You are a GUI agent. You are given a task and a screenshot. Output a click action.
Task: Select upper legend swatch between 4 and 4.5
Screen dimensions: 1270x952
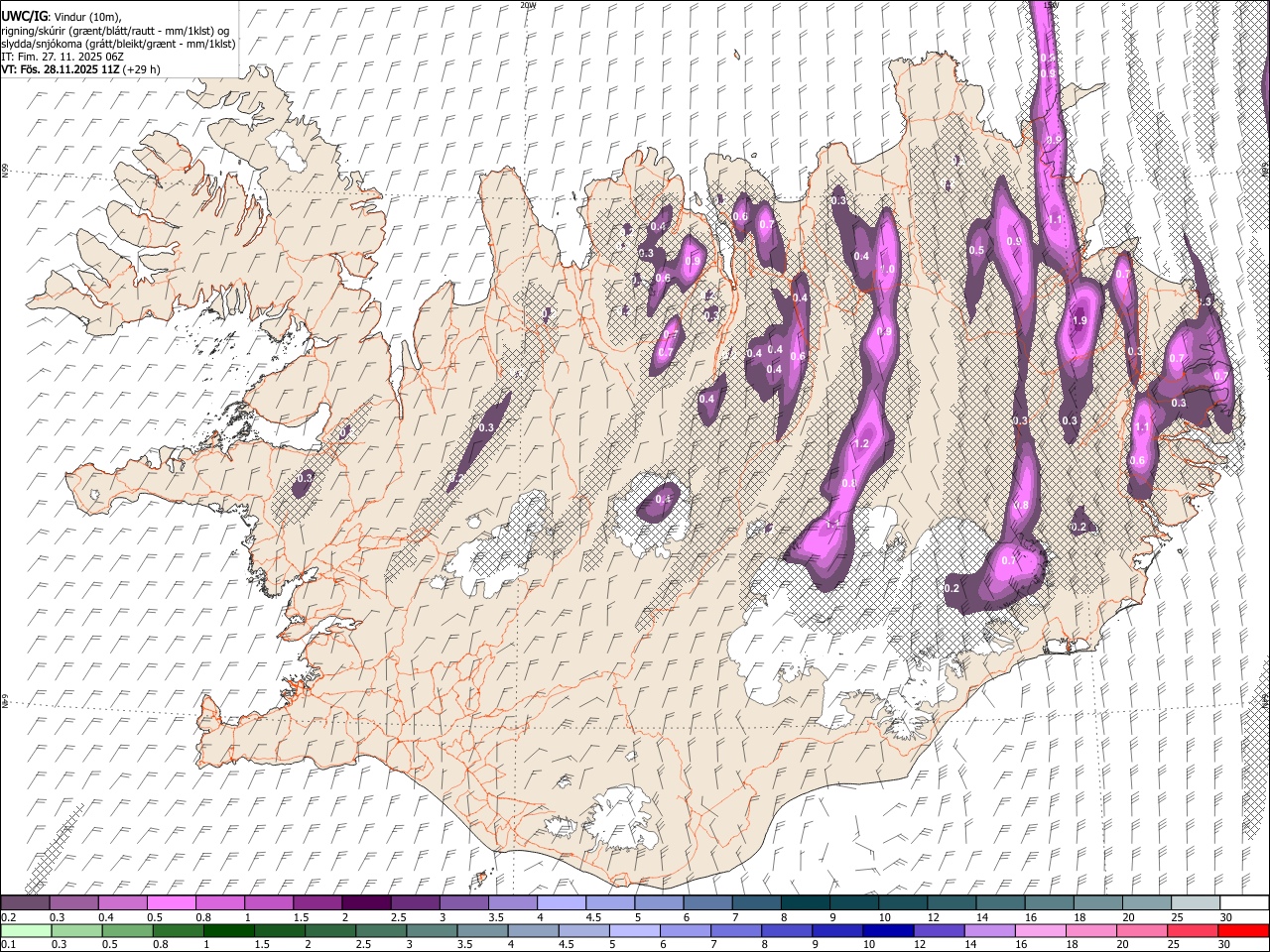[562, 902]
